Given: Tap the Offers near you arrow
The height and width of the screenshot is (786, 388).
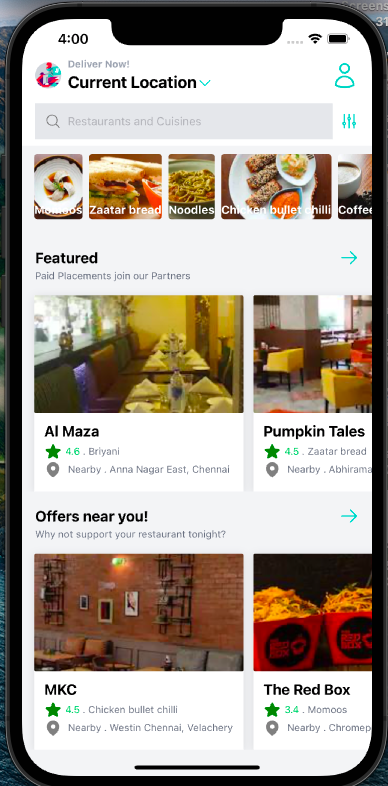Looking at the screenshot, I should coord(349,516).
